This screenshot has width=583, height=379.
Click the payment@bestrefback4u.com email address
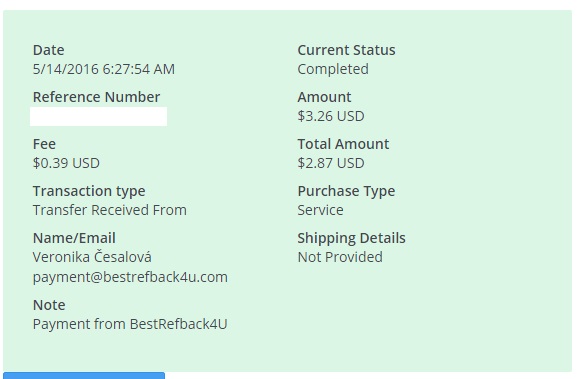point(130,277)
